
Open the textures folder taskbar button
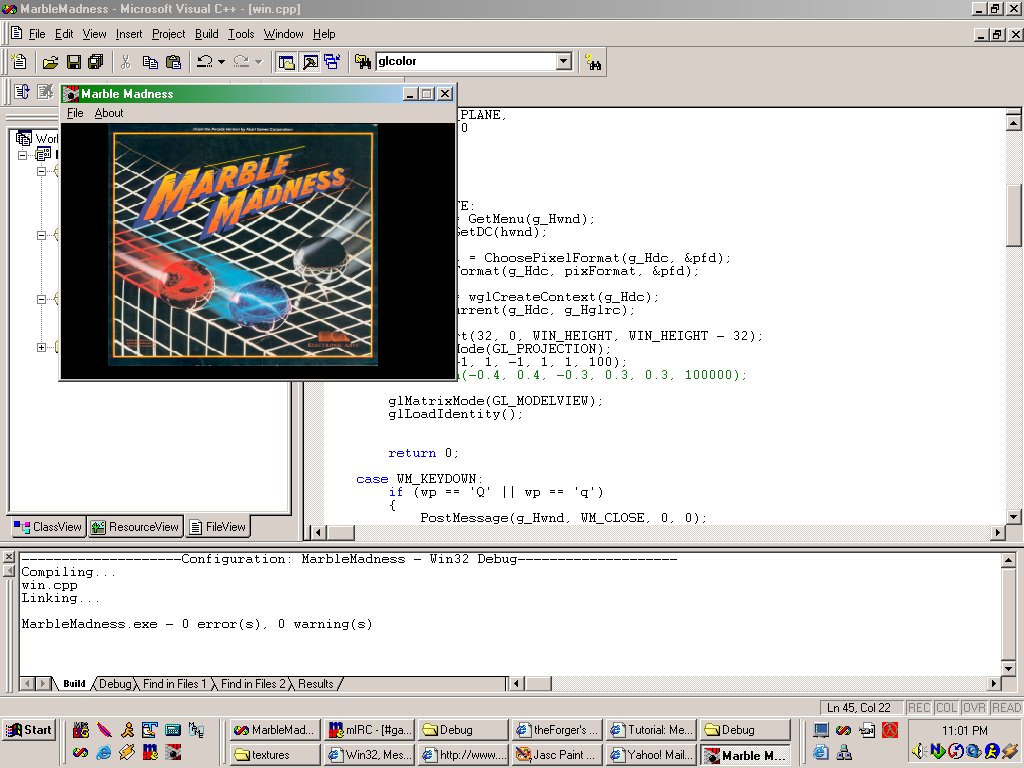274,755
